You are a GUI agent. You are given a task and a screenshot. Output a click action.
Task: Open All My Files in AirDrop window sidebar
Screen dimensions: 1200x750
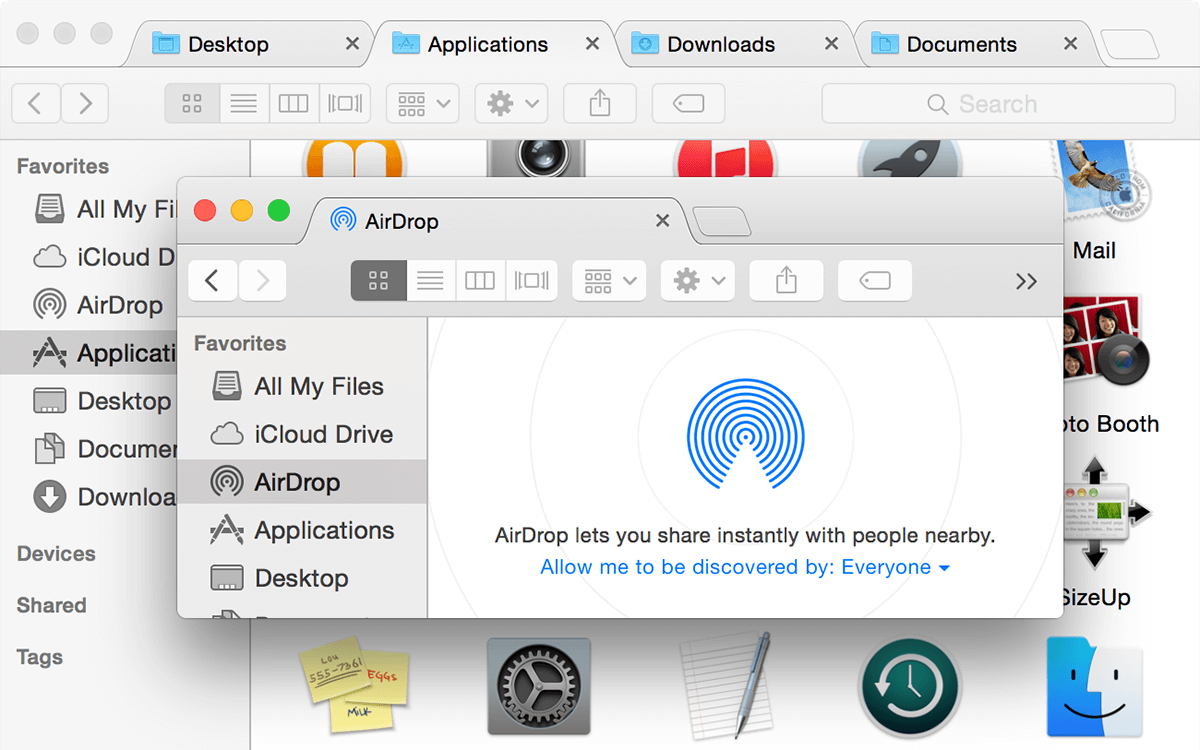pos(302,386)
